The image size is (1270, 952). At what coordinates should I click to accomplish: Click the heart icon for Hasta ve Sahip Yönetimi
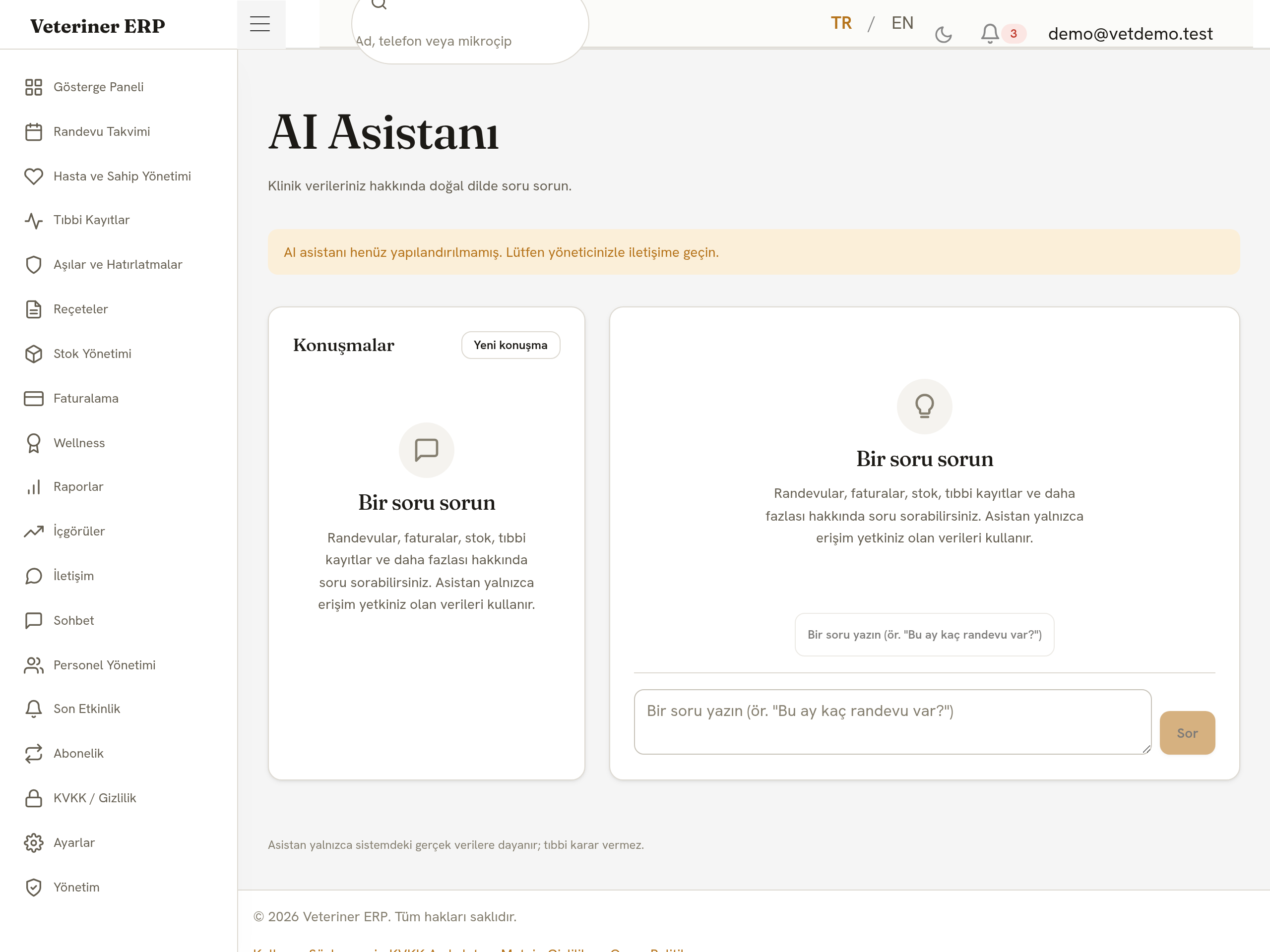(34, 176)
